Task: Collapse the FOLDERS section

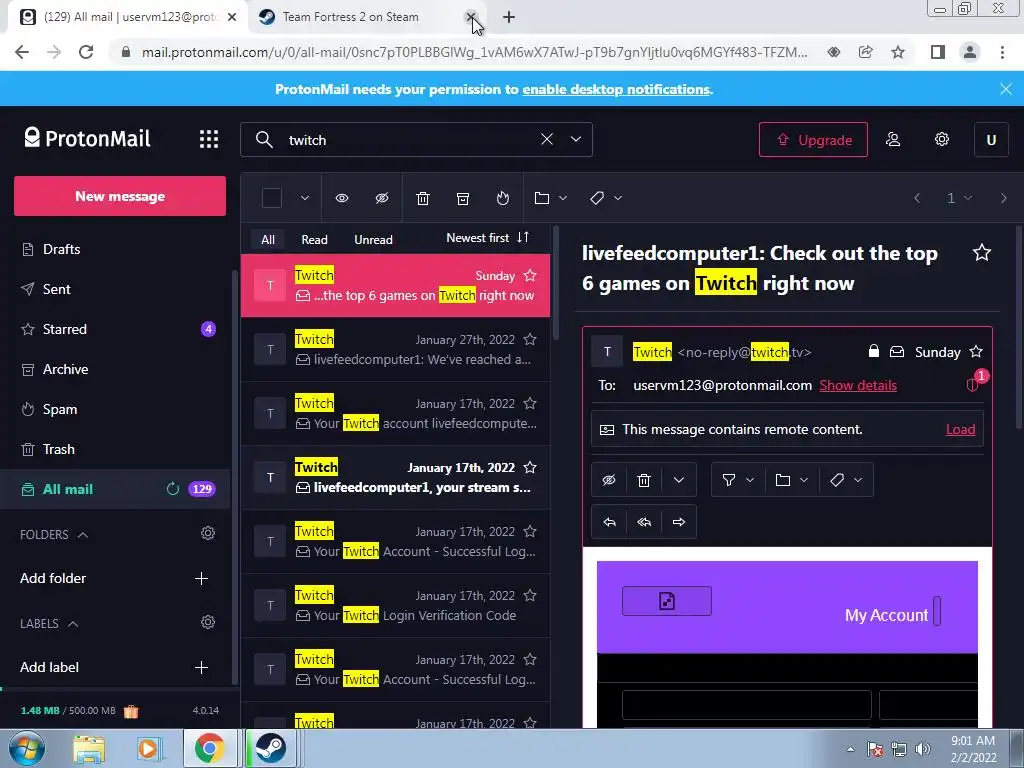Action: point(54,535)
